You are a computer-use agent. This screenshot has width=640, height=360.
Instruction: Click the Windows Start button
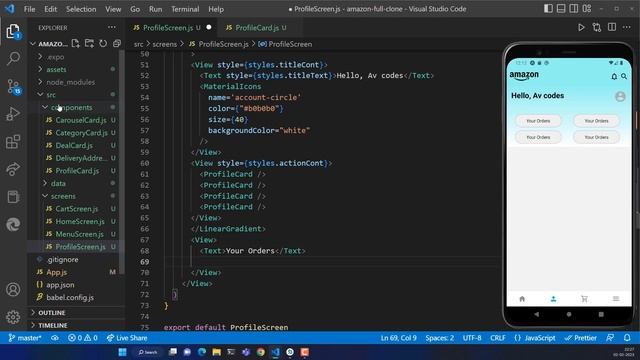[x=122, y=352]
